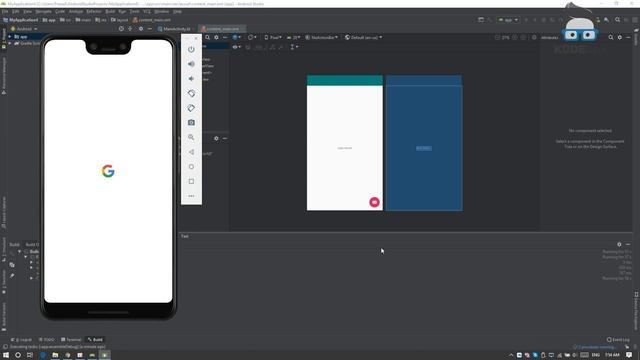The image size is (640, 360).
Task: Open the NoActionBar theme dropdown
Action: pyautogui.click(x=322, y=38)
